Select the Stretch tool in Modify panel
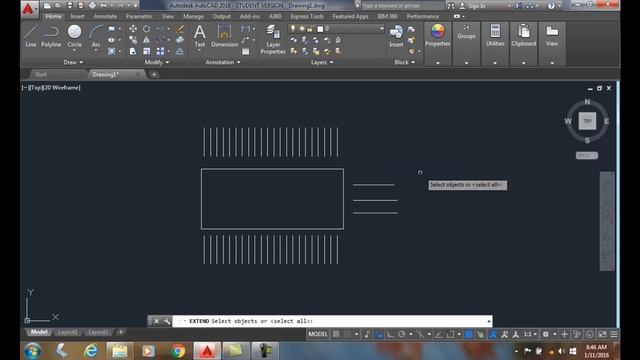 (x=133, y=51)
